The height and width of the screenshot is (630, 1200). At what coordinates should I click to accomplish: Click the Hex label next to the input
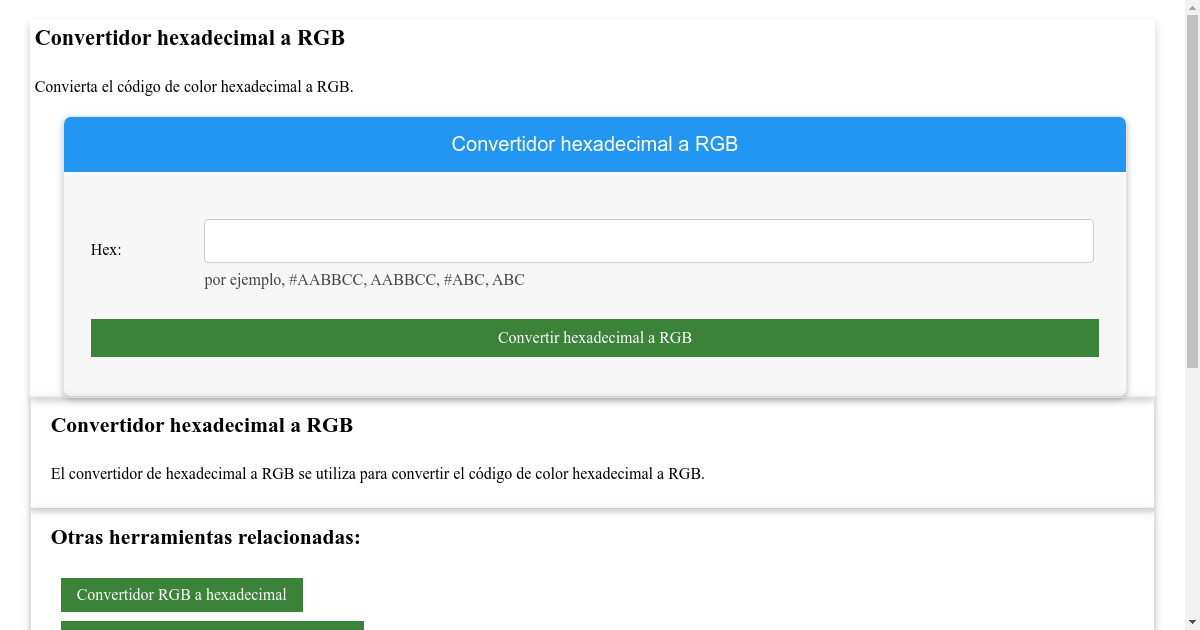tap(105, 249)
